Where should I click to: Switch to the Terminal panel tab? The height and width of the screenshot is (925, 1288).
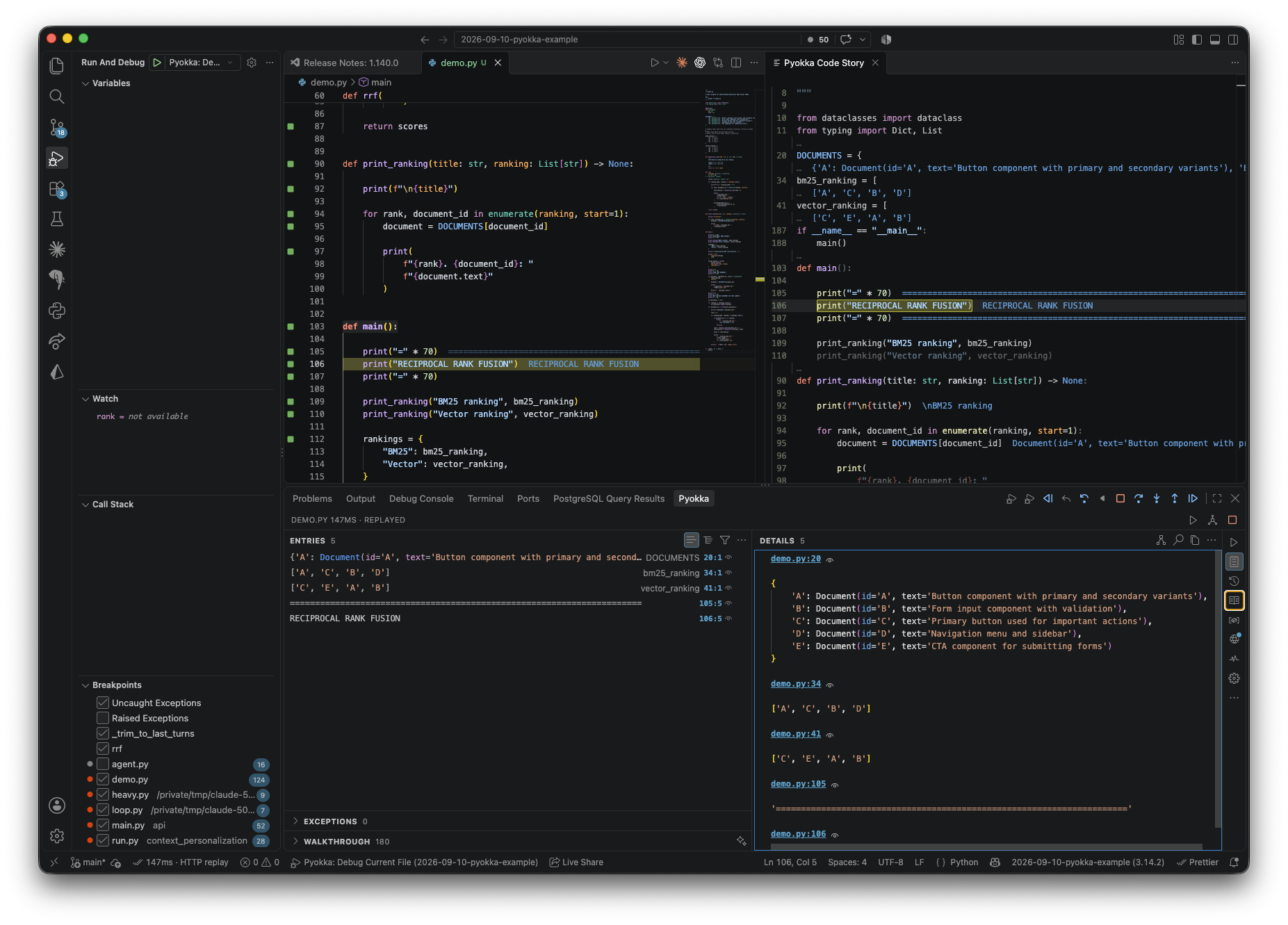[485, 498]
